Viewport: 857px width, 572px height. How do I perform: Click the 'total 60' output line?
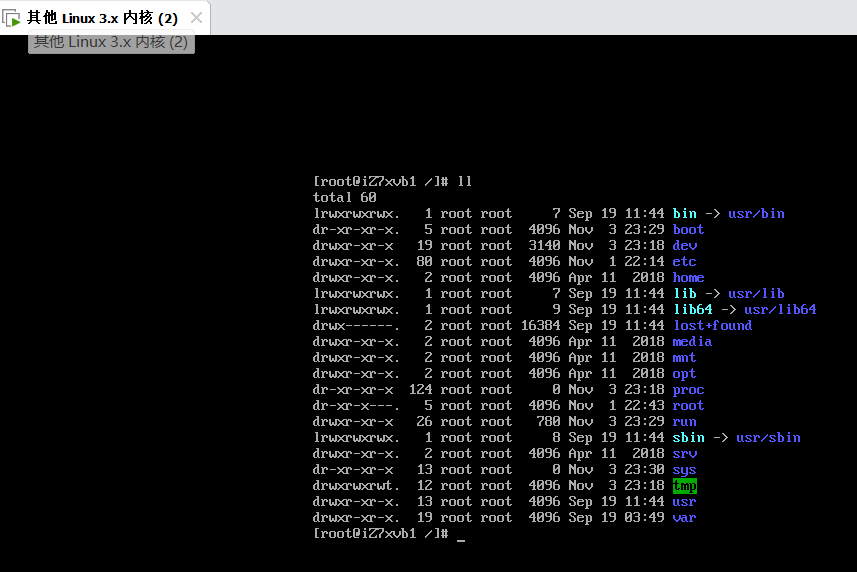click(x=344, y=197)
